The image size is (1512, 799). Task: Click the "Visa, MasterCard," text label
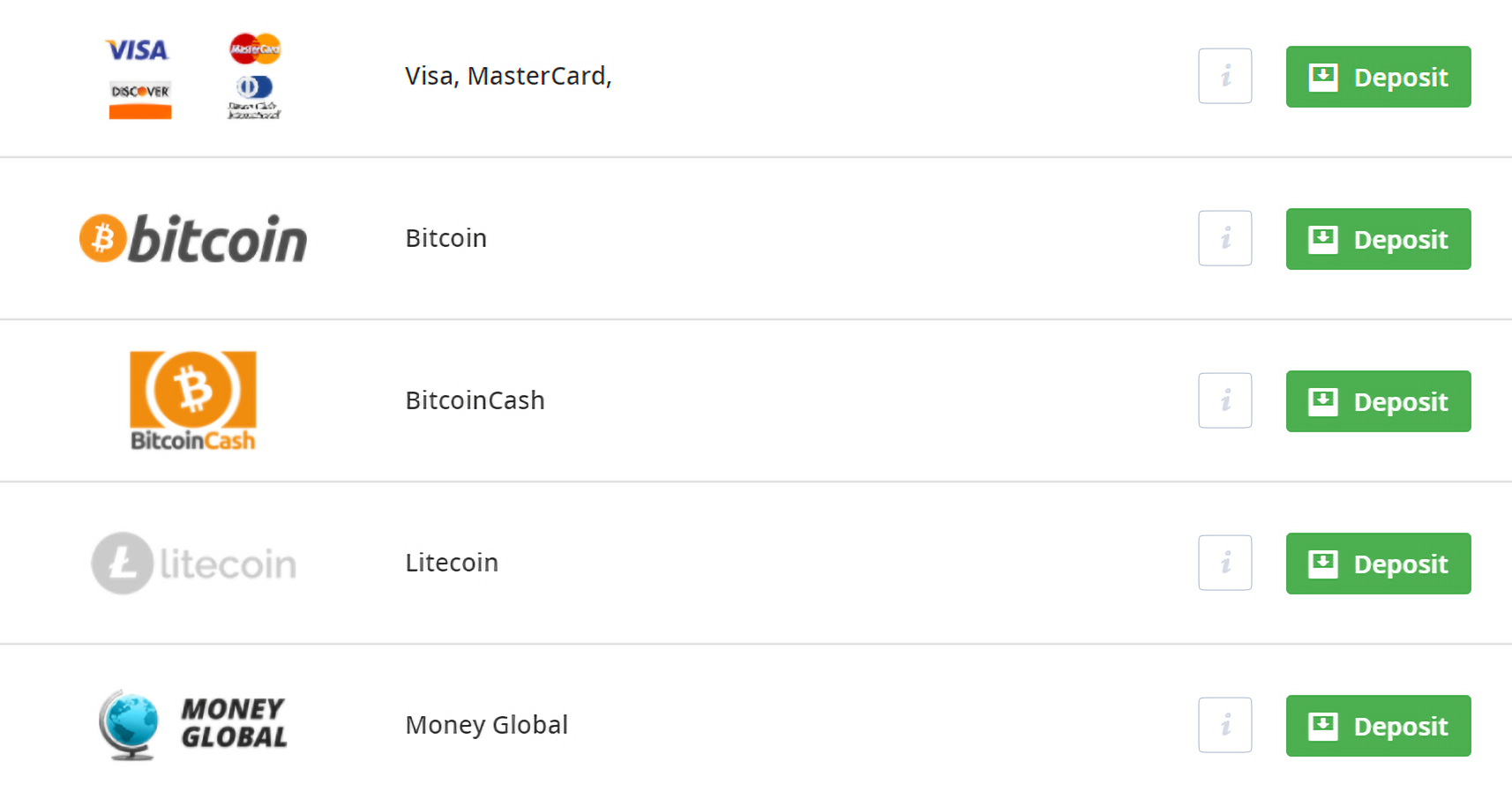coord(508,76)
